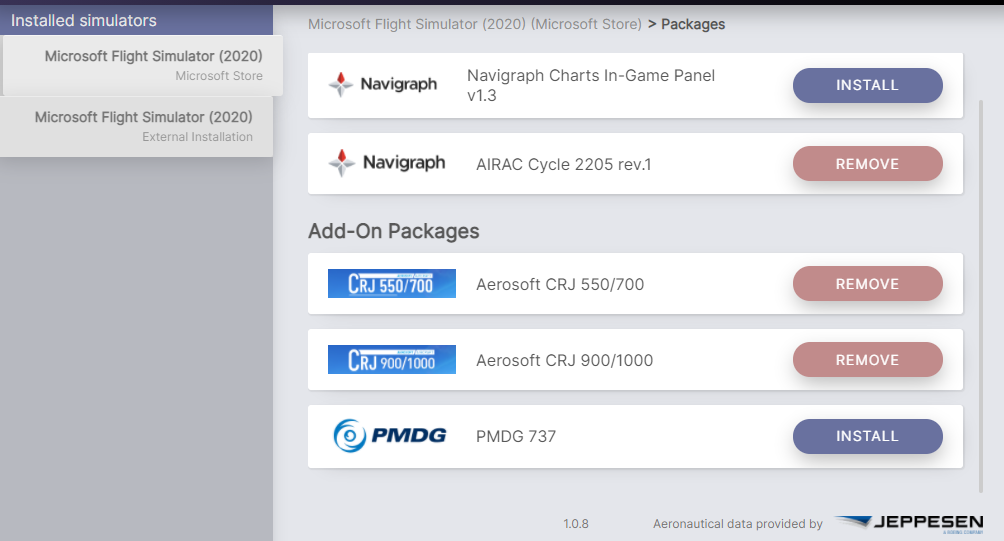Click the PMDG 737 package name

click(516, 436)
